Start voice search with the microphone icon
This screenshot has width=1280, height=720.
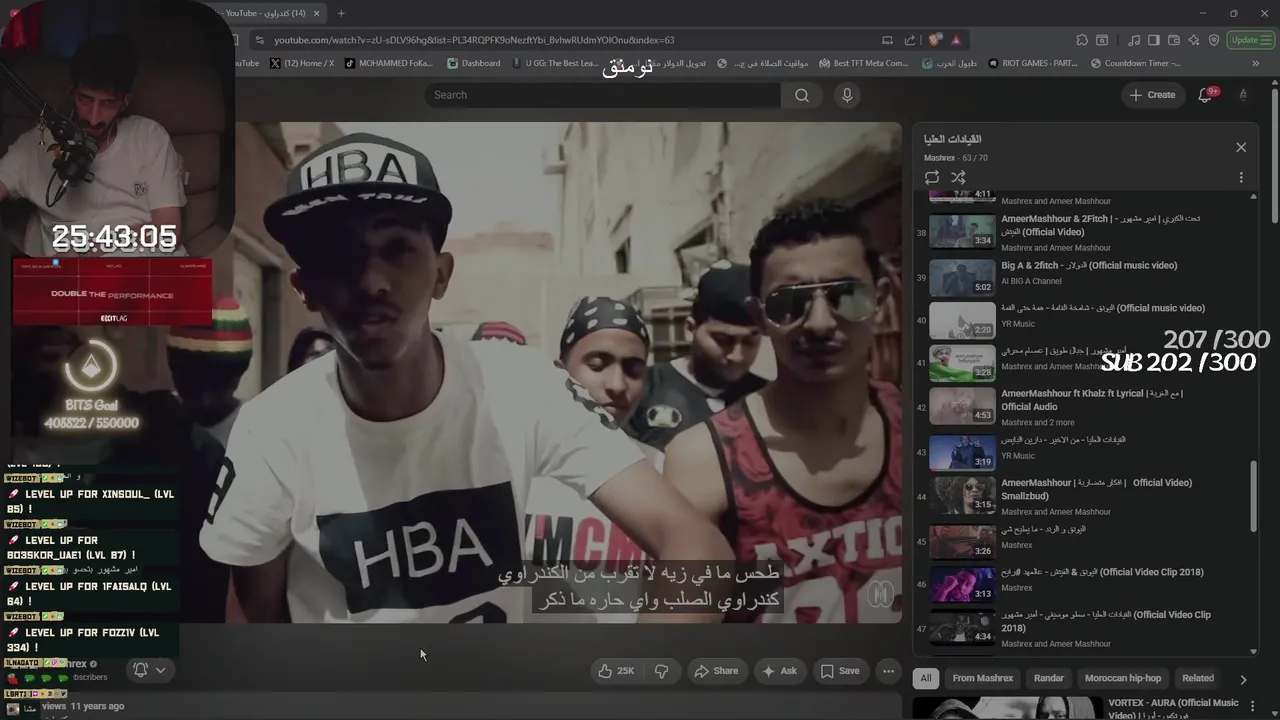coord(847,95)
